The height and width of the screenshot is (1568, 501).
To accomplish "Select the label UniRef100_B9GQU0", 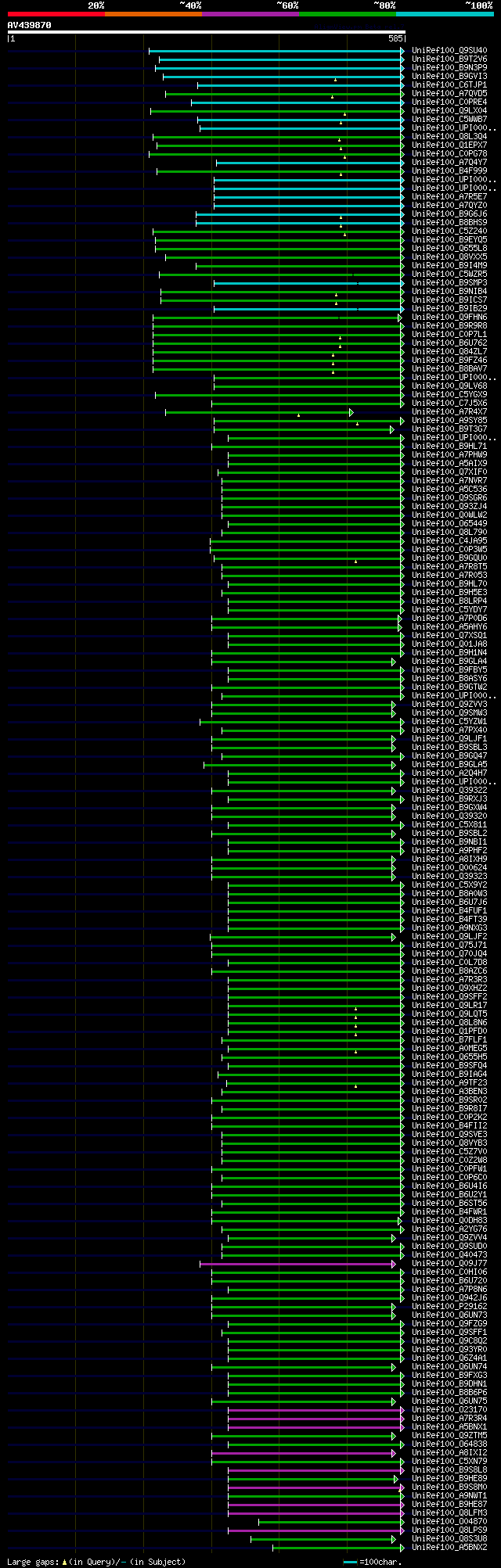I will coord(449,558).
